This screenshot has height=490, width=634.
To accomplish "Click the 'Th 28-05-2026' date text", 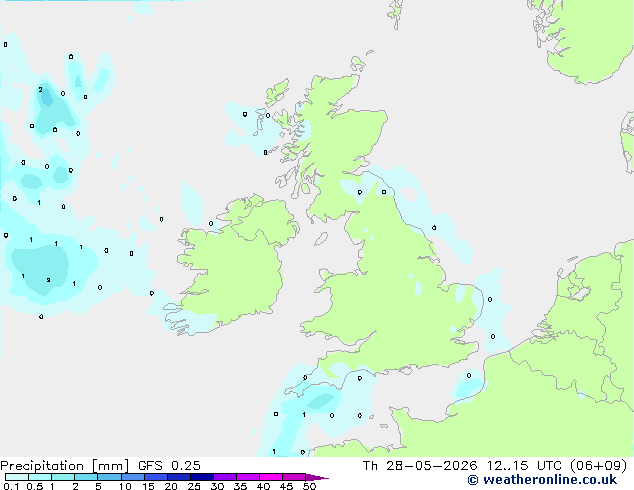I will (x=420, y=466).
